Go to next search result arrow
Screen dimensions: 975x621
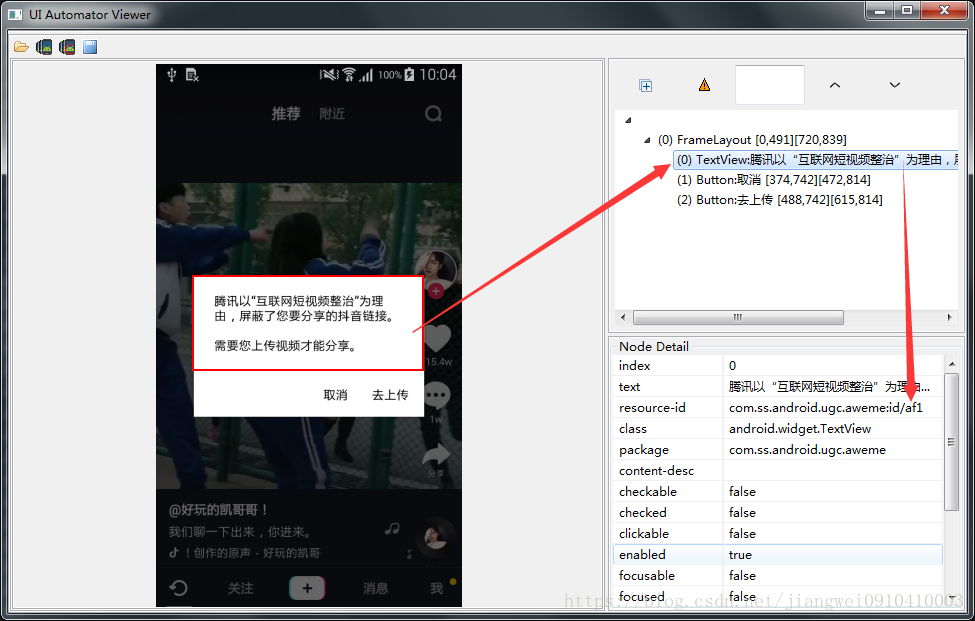895,85
